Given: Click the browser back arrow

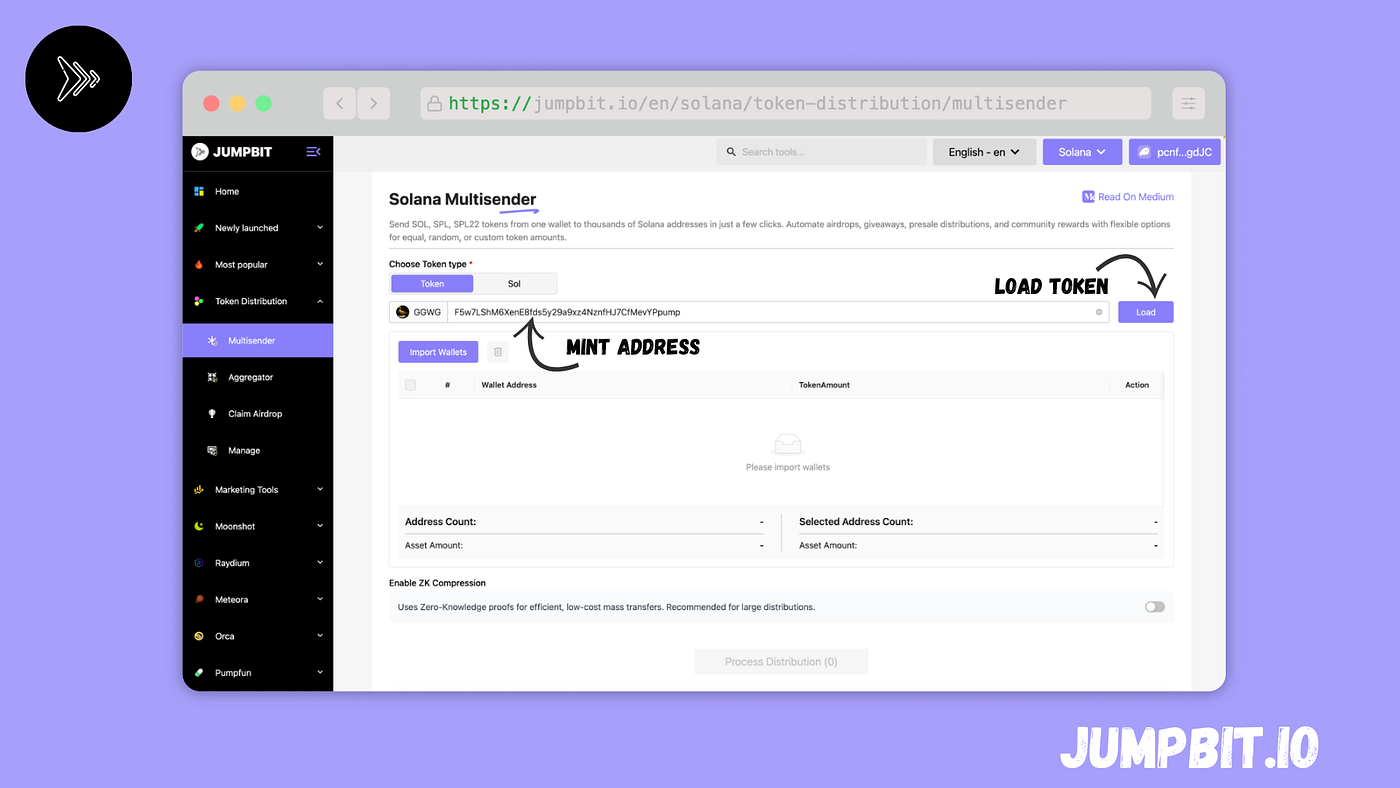Looking at the screenshot, I should (340, 103).
